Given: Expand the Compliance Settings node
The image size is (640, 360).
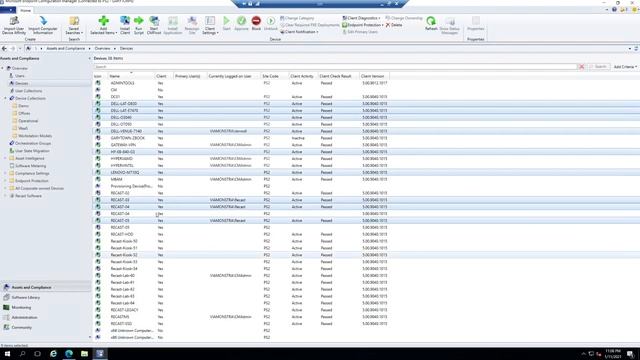Looking at the screenshot, I should pos(5,173).
